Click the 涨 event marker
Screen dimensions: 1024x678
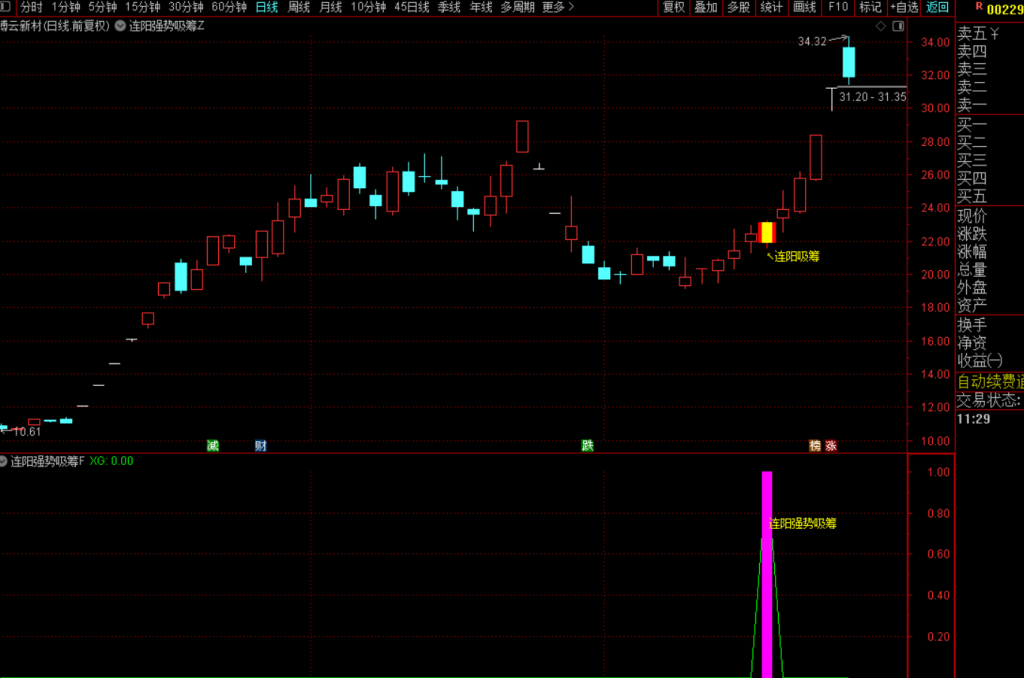(x=831, y=445)
